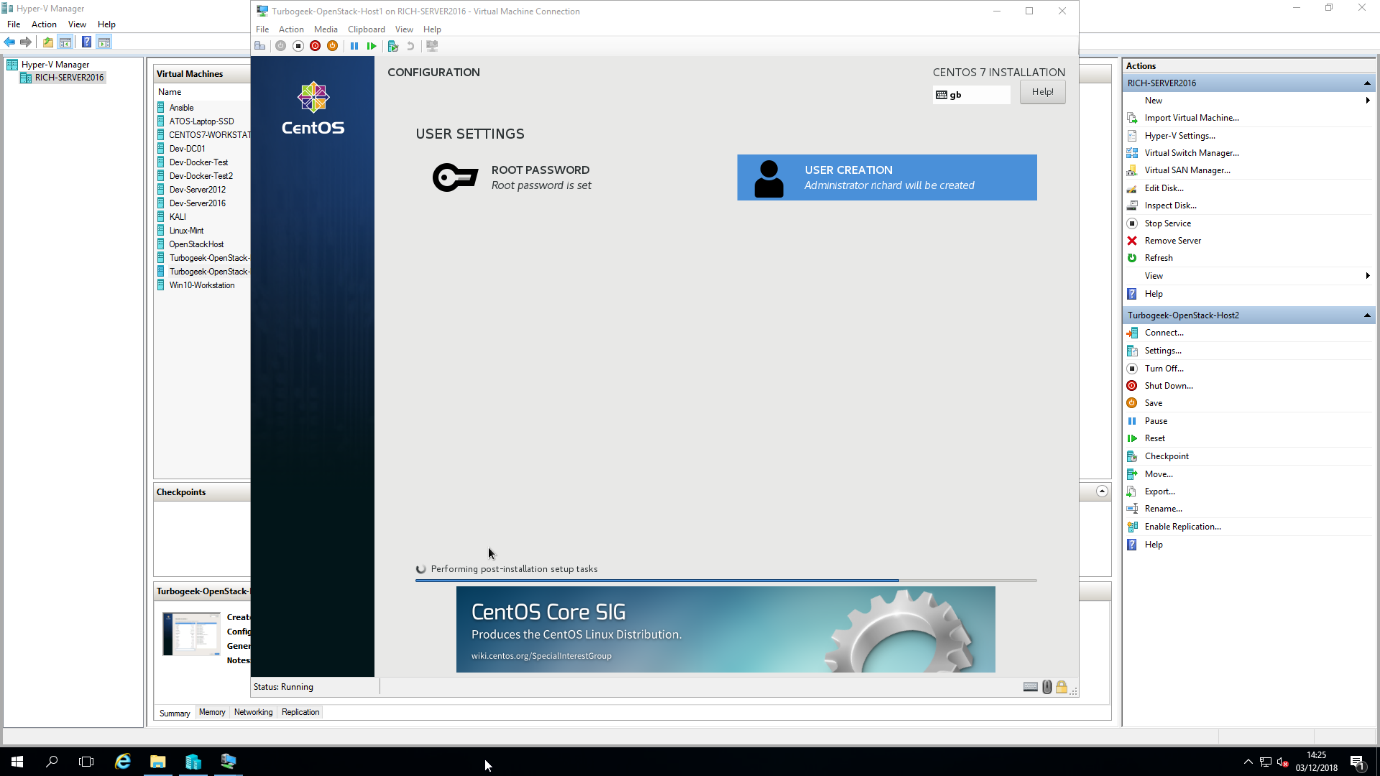Click the Enhanced Session icon in VM toolbar
Image resolution: width=1380 pixels, height=776 pixels.
click(432, 46)
